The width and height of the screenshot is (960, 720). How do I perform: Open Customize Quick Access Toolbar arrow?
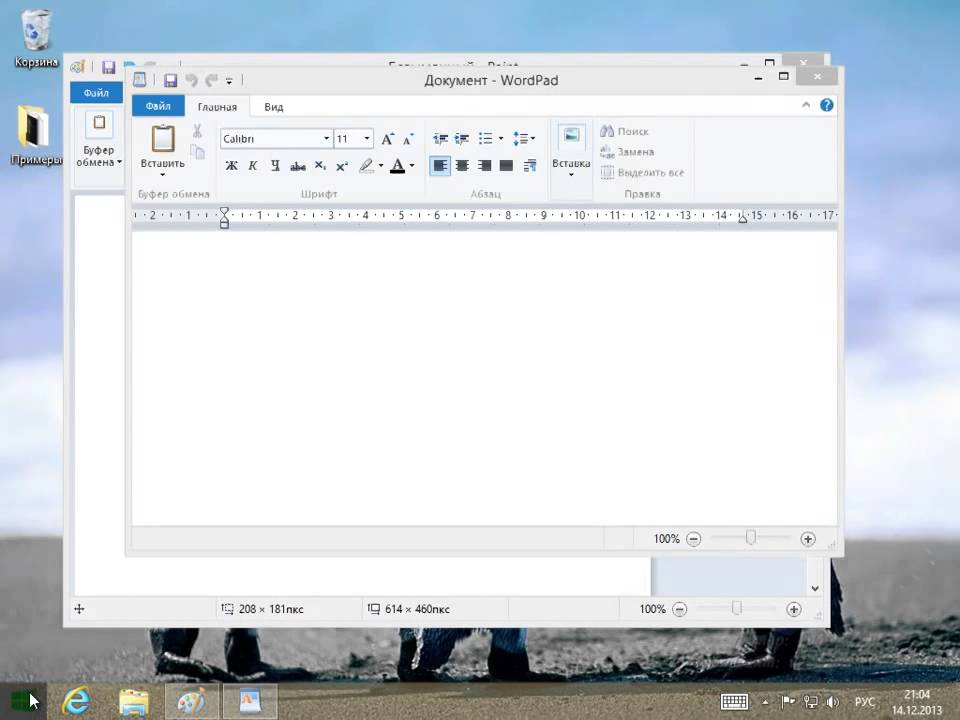click(229, 81)
